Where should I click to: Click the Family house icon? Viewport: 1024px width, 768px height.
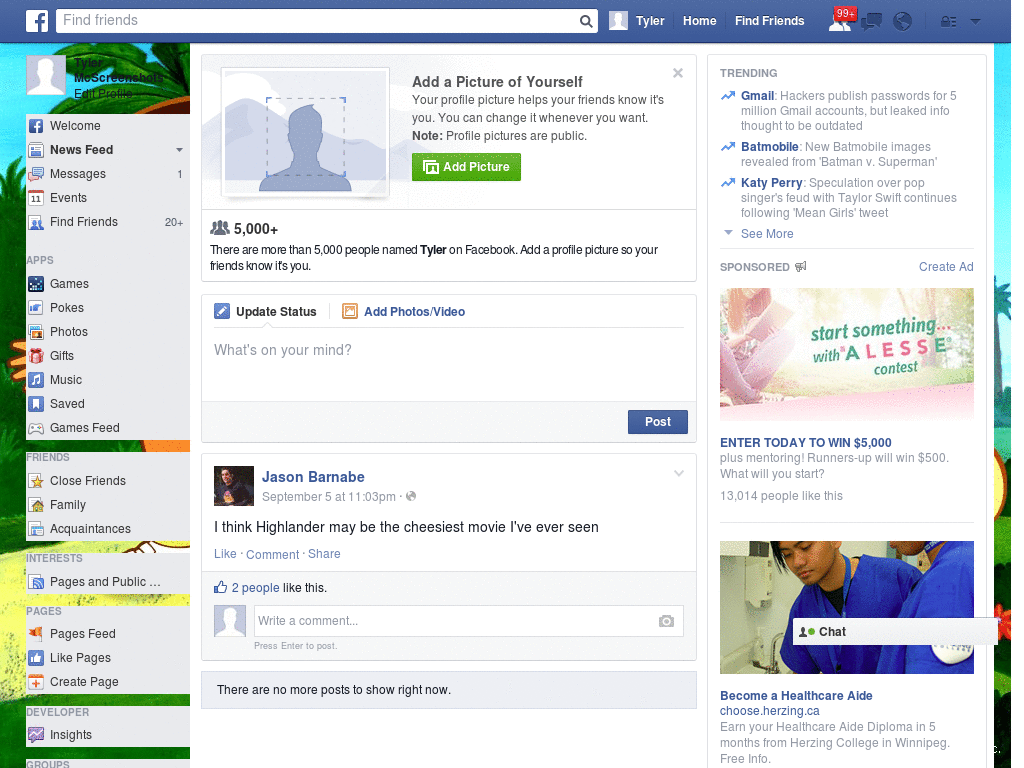pos(37,505)
